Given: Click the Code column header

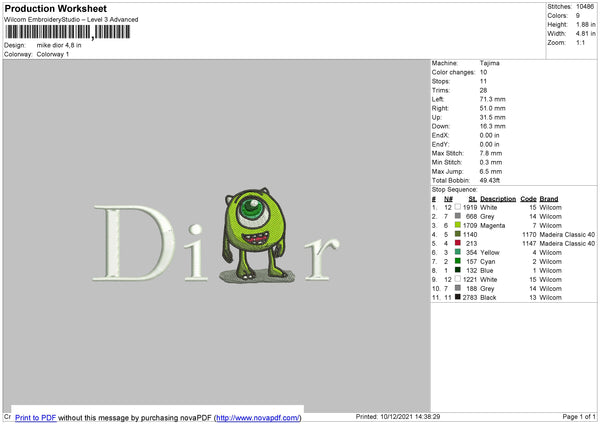Looking at the screenshot, I should tap(528, 199).
